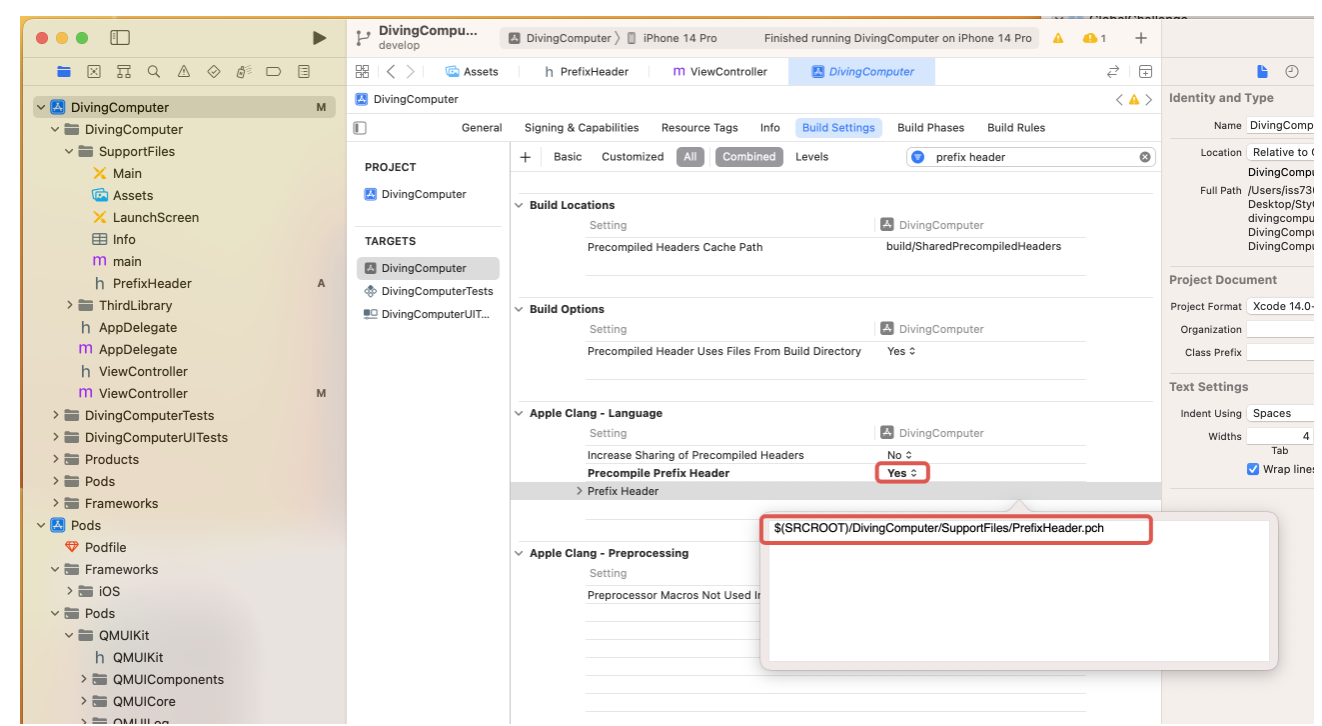Open the Debug navigator
This screenshot has width=1322, height=726.
(x=244, y=72)
